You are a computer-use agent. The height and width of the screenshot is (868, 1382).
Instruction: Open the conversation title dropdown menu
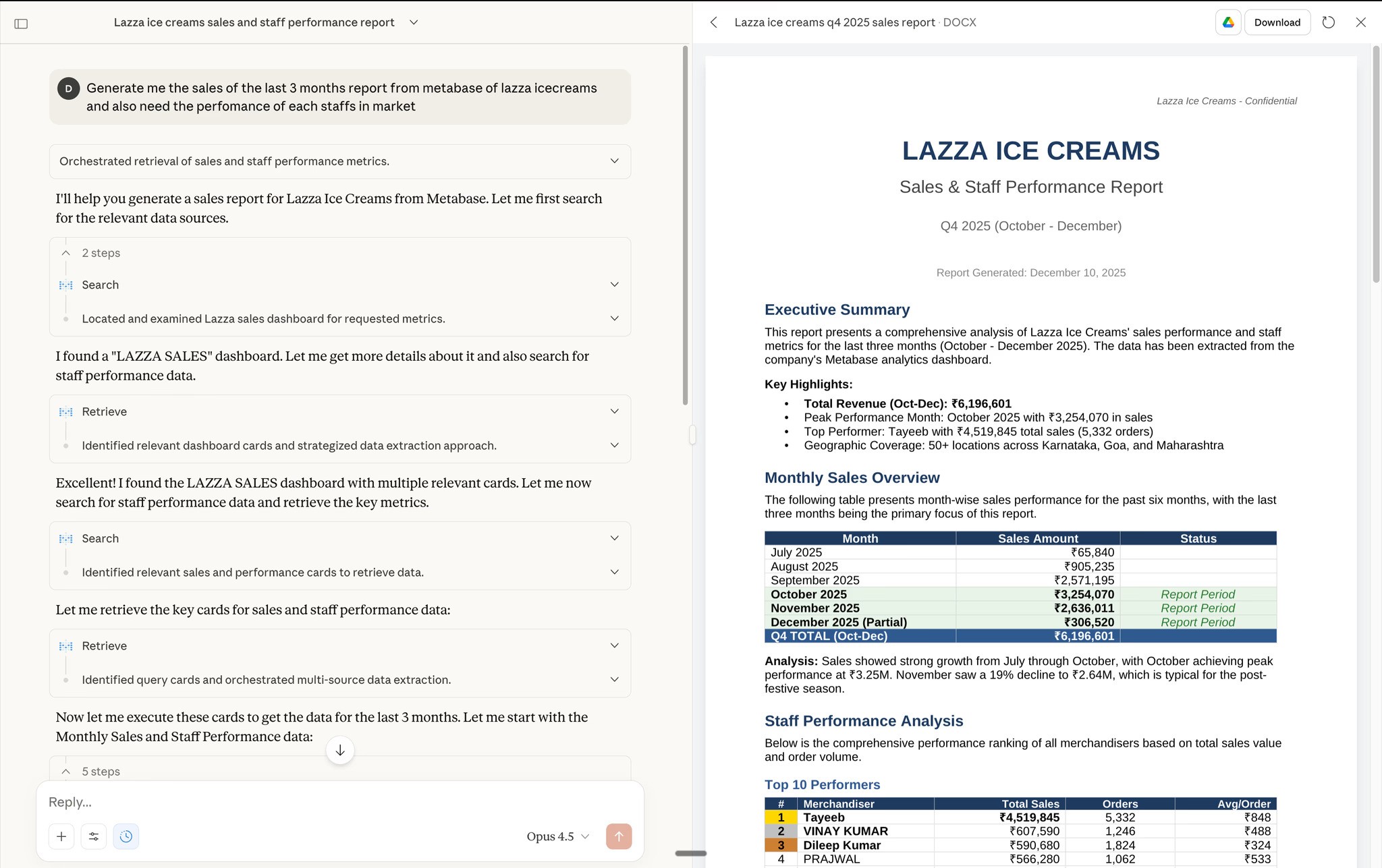tap(414, 22)
